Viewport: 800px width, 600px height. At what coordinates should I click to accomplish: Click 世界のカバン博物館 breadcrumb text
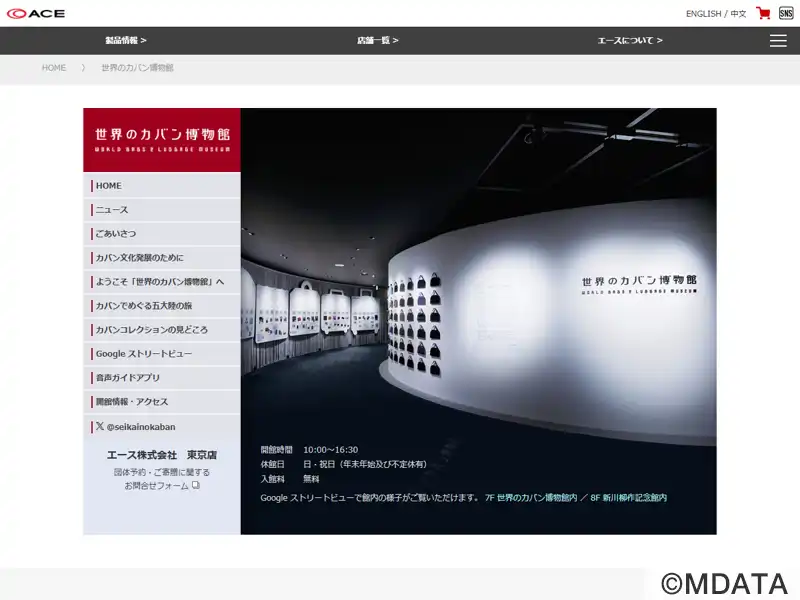[x=137, y=68]
